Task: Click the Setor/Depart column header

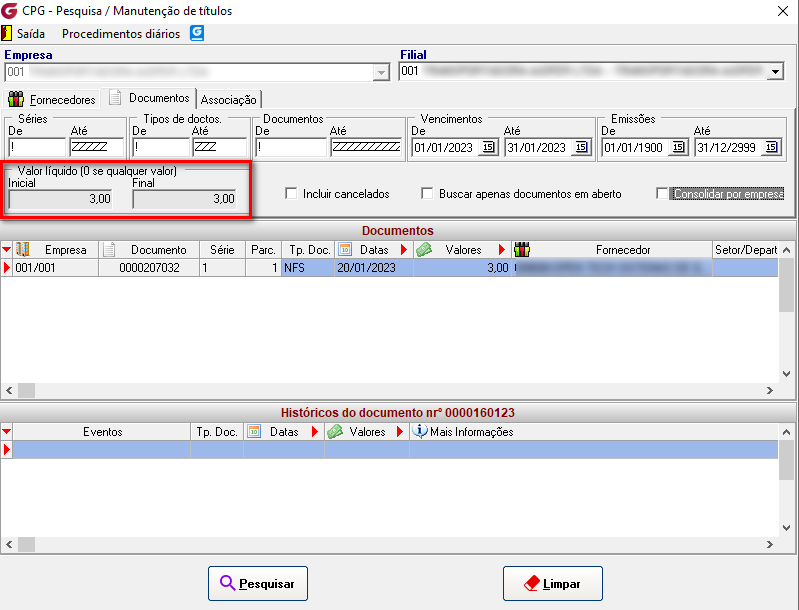Action: coord(745,250)
